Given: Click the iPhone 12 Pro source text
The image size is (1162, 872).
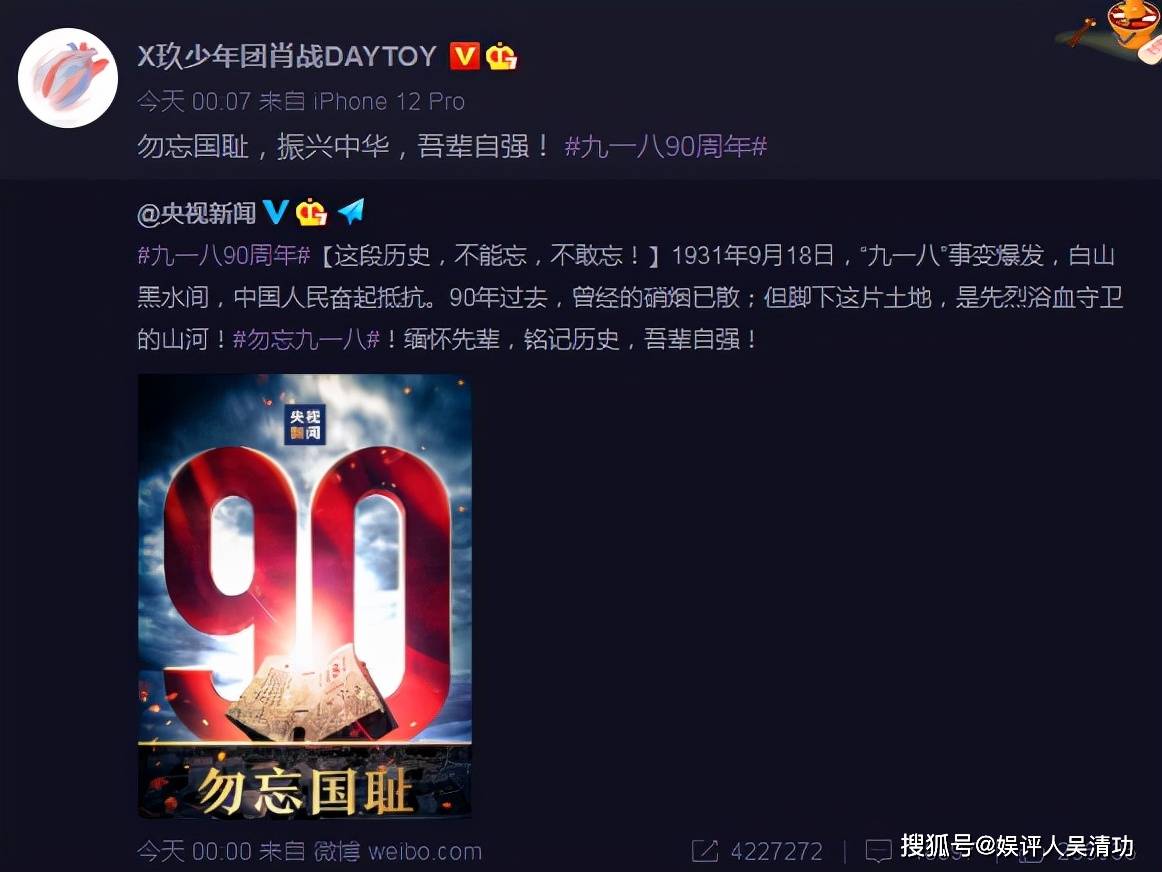Looking at the screenshot, I should 389,101.
